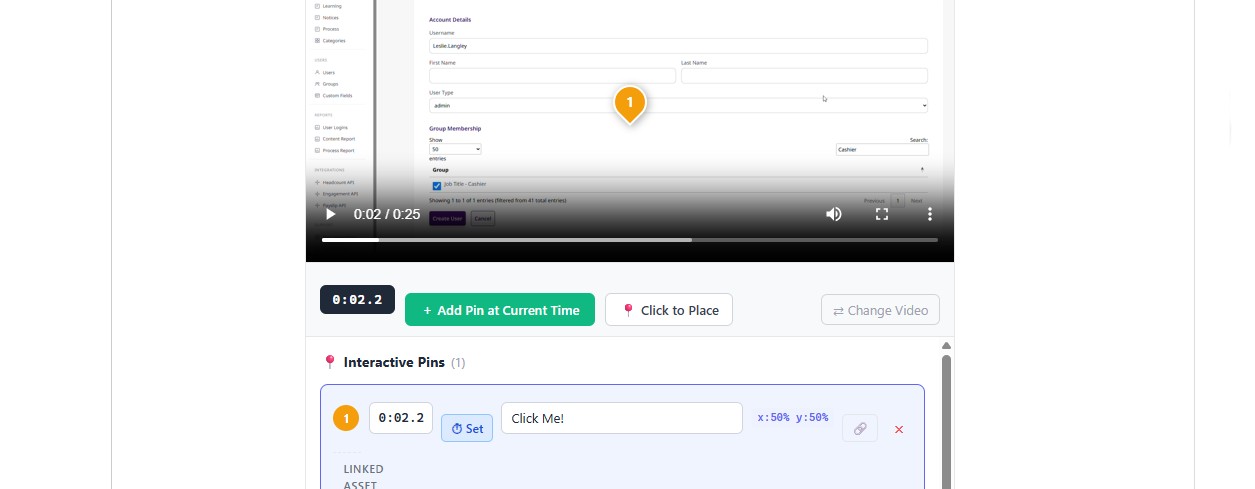This screenshot has height=489, width=1255.
Task: Click Create User in the video
Action: [448, 218]
